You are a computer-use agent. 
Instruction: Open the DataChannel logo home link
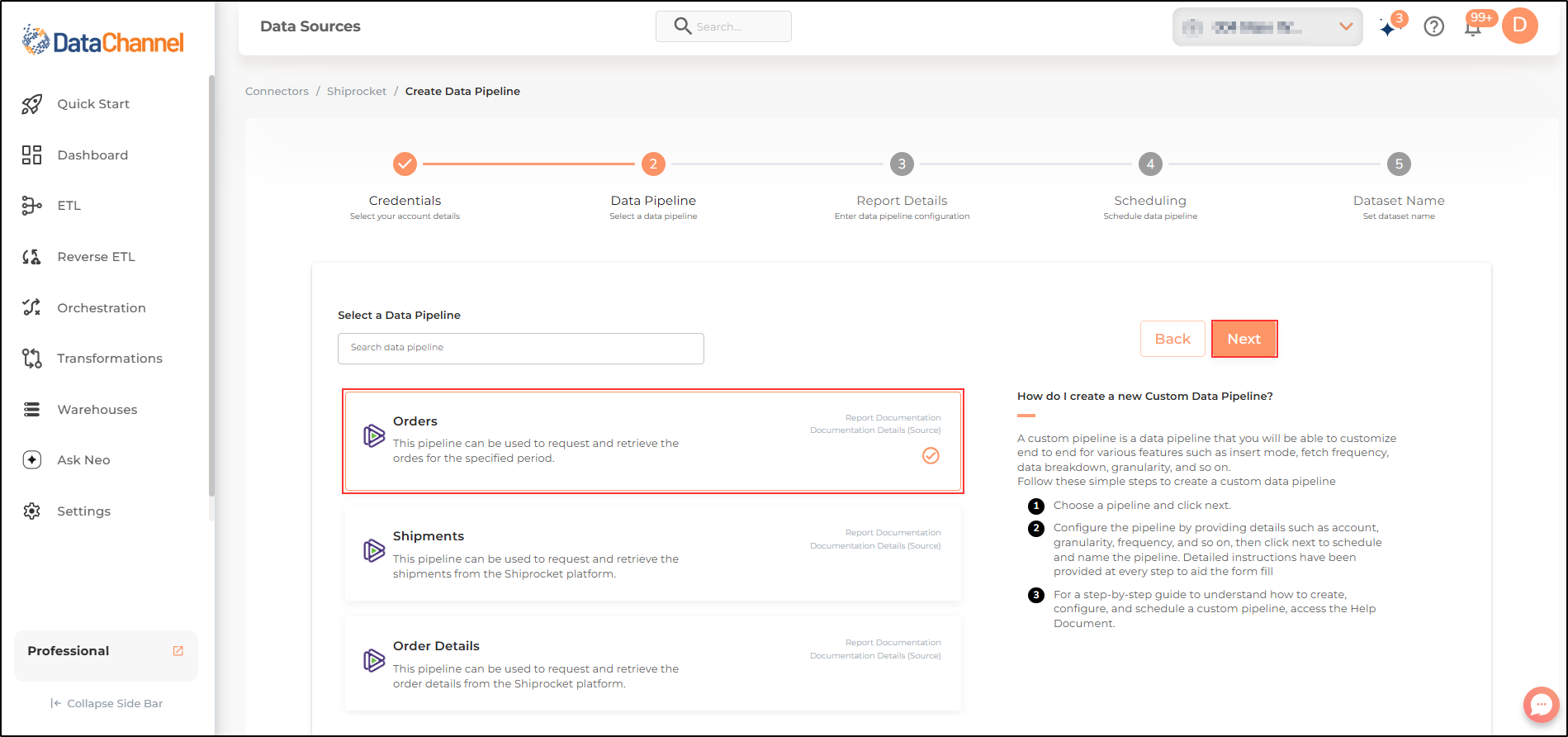pyautogui.click(x=103, y=40)
